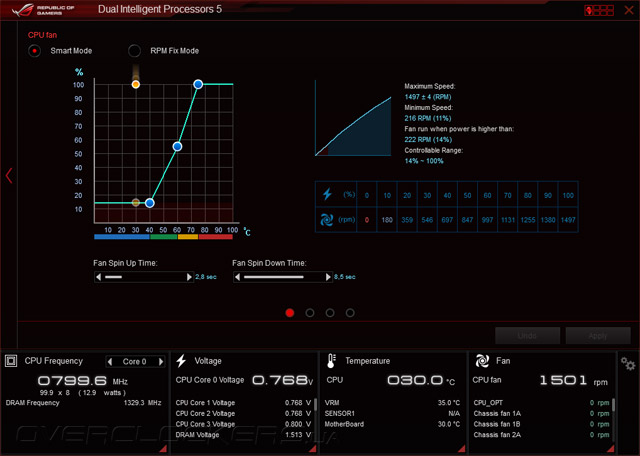This screenshot has height=456, width=640.
Task: Click the 180 rpm table cell
Action: (x=387, y=220)
